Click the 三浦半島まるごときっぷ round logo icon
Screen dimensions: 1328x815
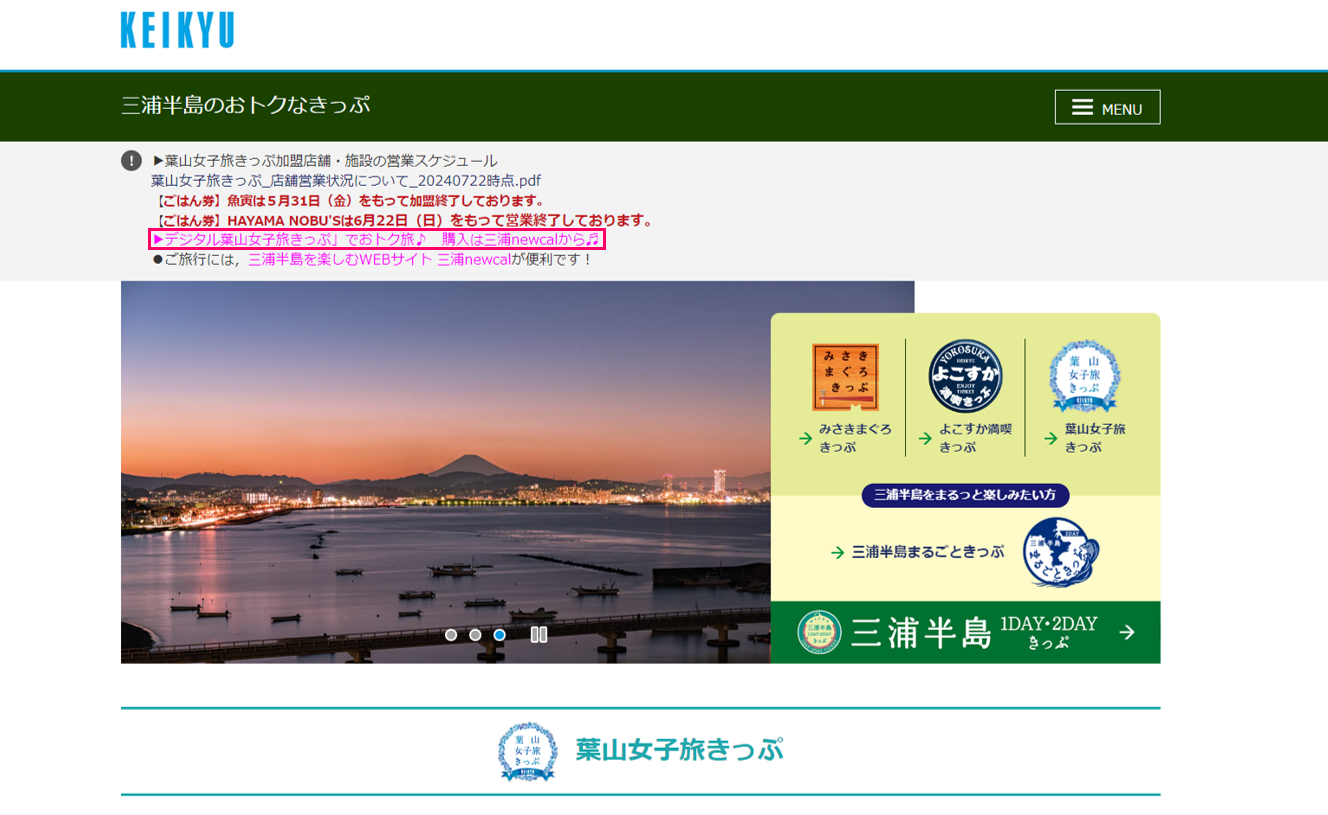[x=1061, y=552]
